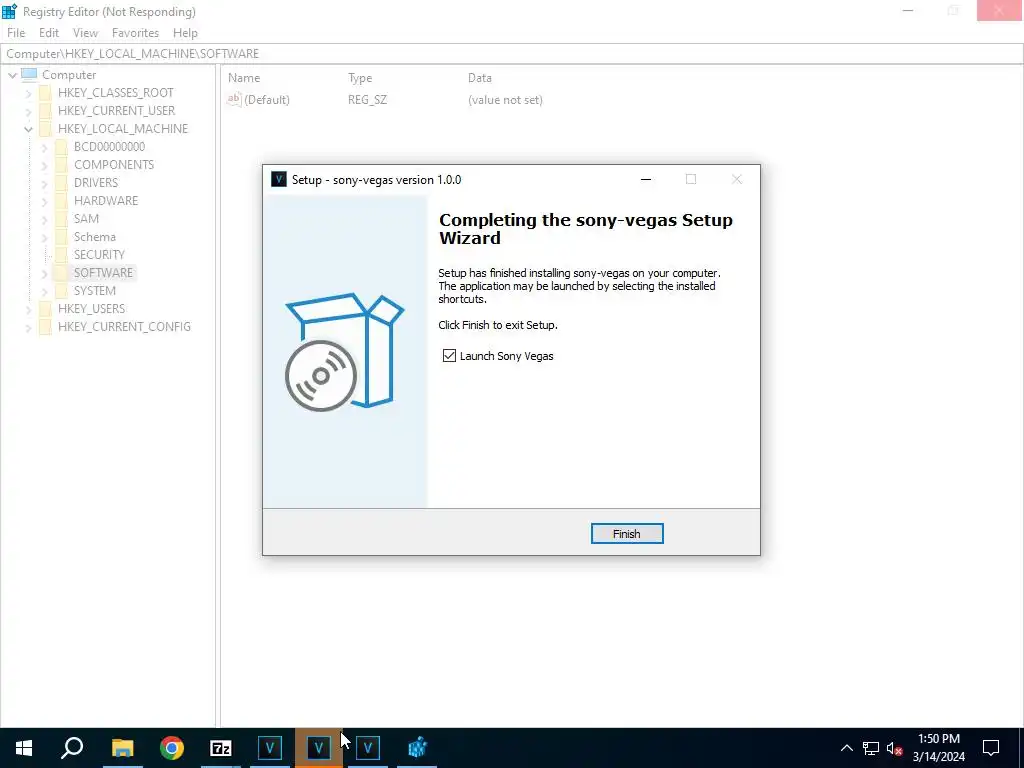Collapse the Computer tree node
1024x768 pixels.
(12, 75)
